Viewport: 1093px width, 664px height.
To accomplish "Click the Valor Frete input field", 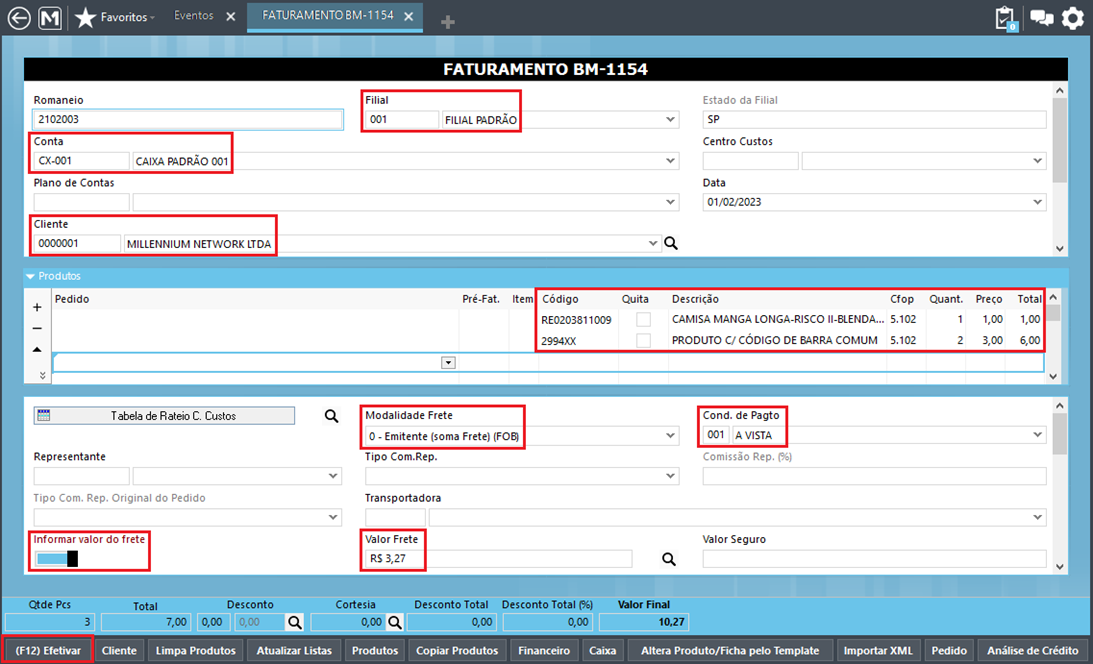I will click(x=498, y=559).
